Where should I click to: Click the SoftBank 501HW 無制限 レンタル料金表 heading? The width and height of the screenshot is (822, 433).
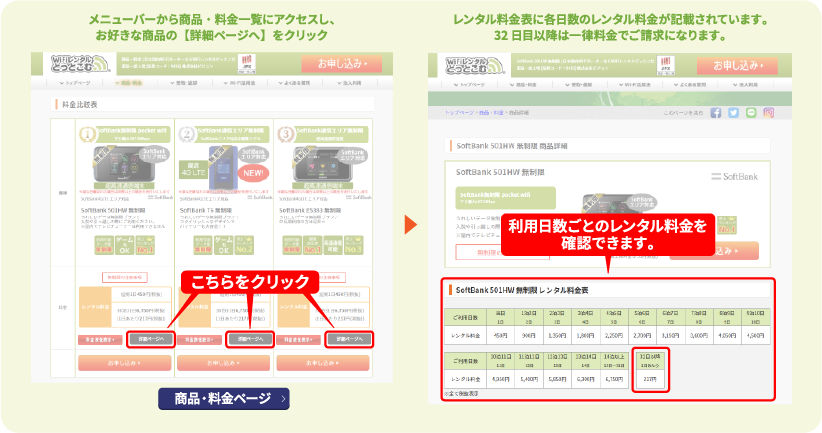pos(522,290)
